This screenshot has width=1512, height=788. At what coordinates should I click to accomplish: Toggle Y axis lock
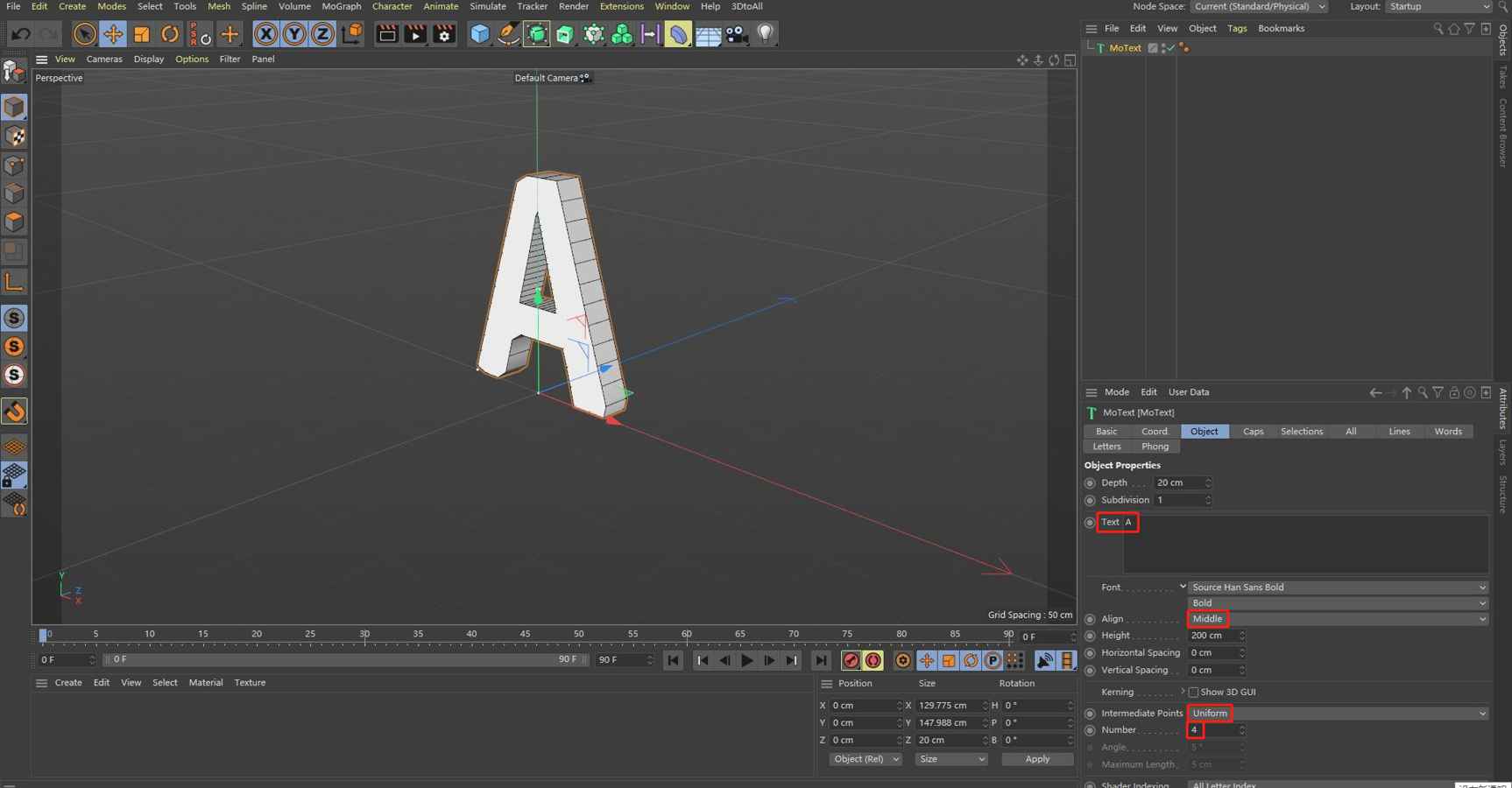[x=294, y=34]
